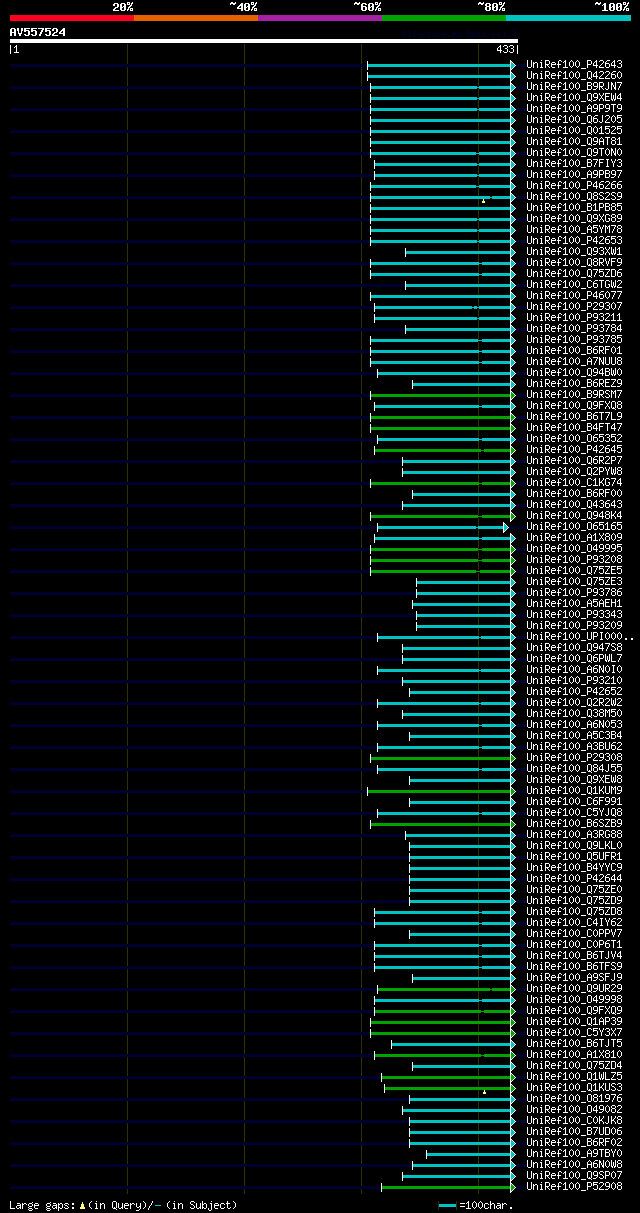
Task: Open hit UniRef100_P42653
Action: coord(574,240)
